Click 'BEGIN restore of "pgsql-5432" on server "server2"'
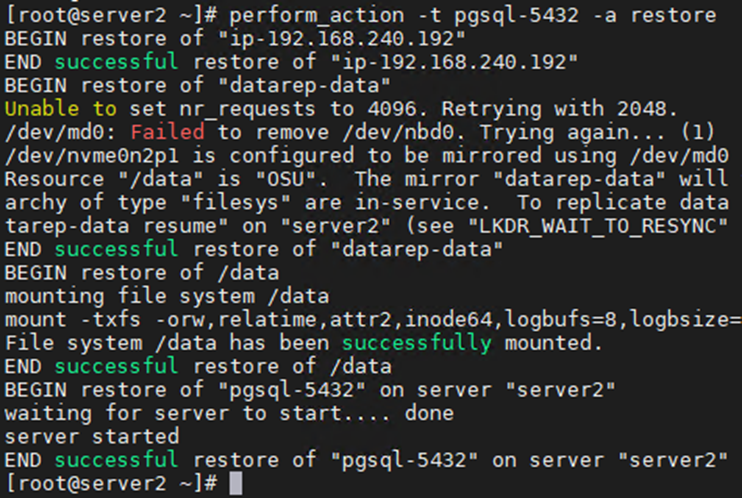 point(310,390)
